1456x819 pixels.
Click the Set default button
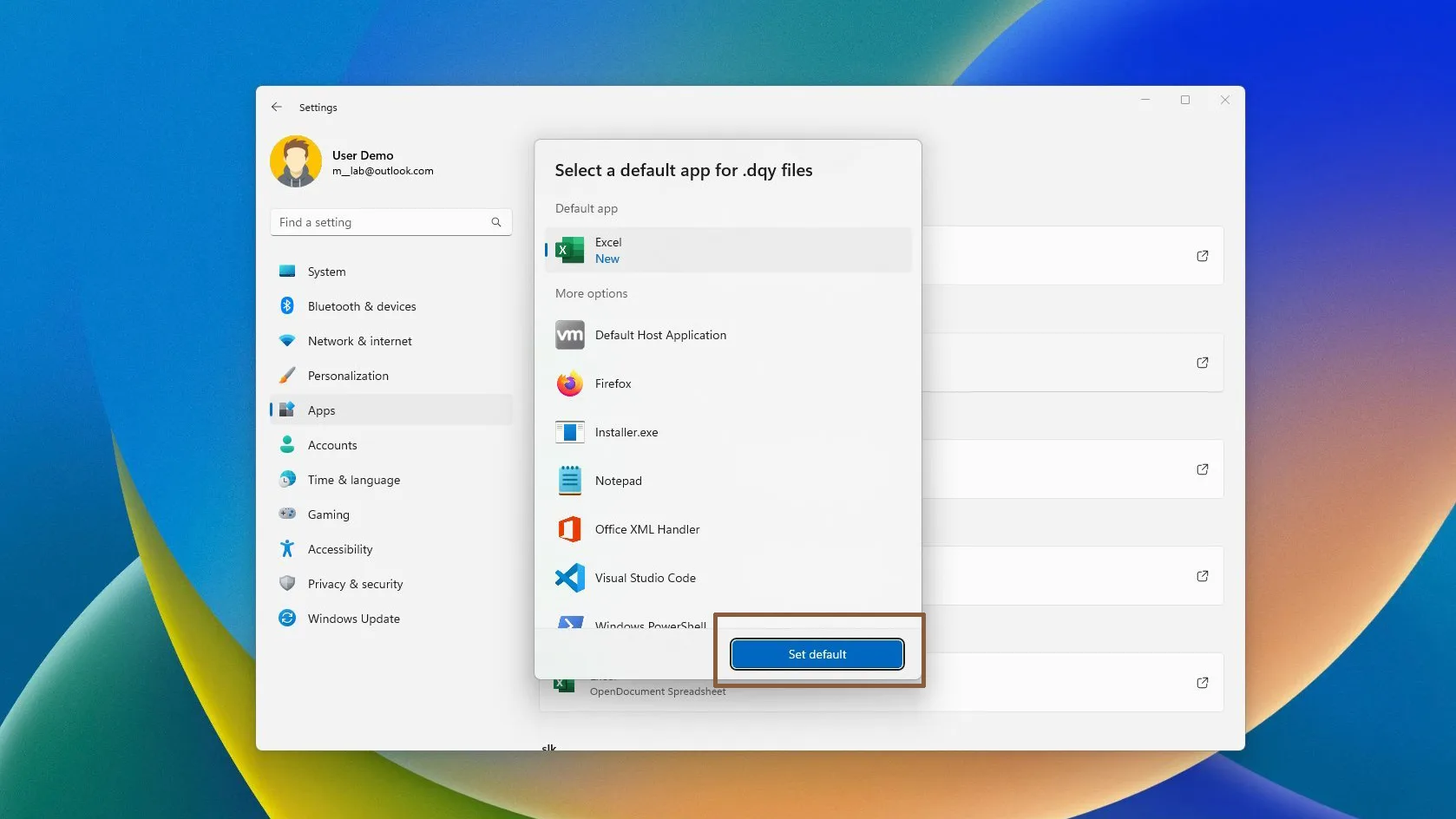point(817,654)
